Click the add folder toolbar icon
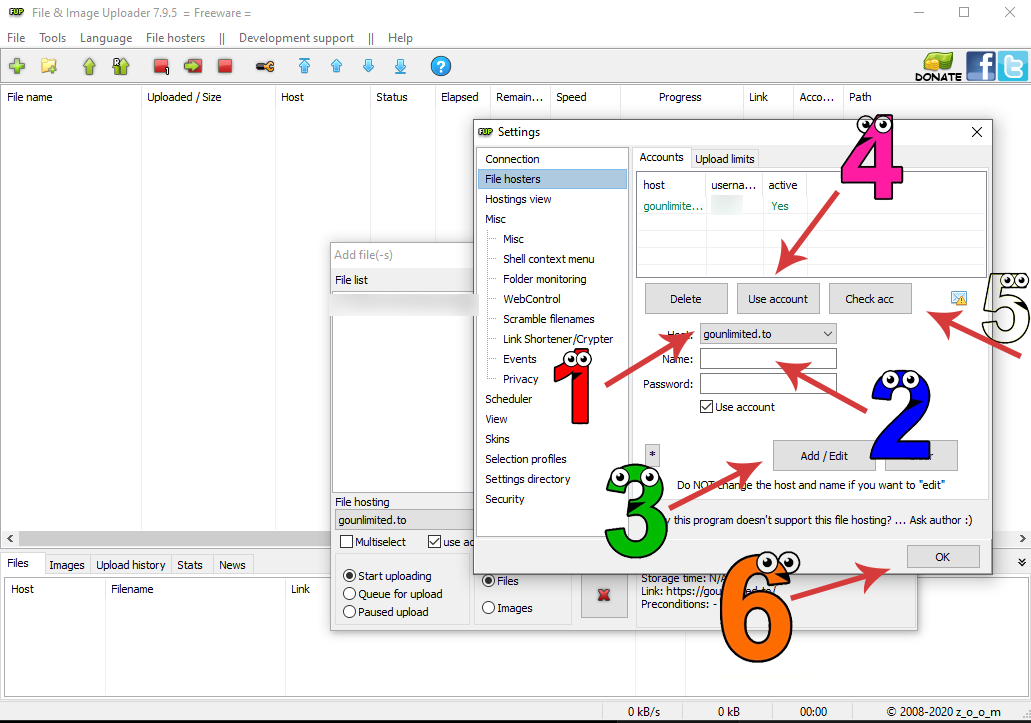This screenshot has height=723, width=1031. tap(48, 67)
